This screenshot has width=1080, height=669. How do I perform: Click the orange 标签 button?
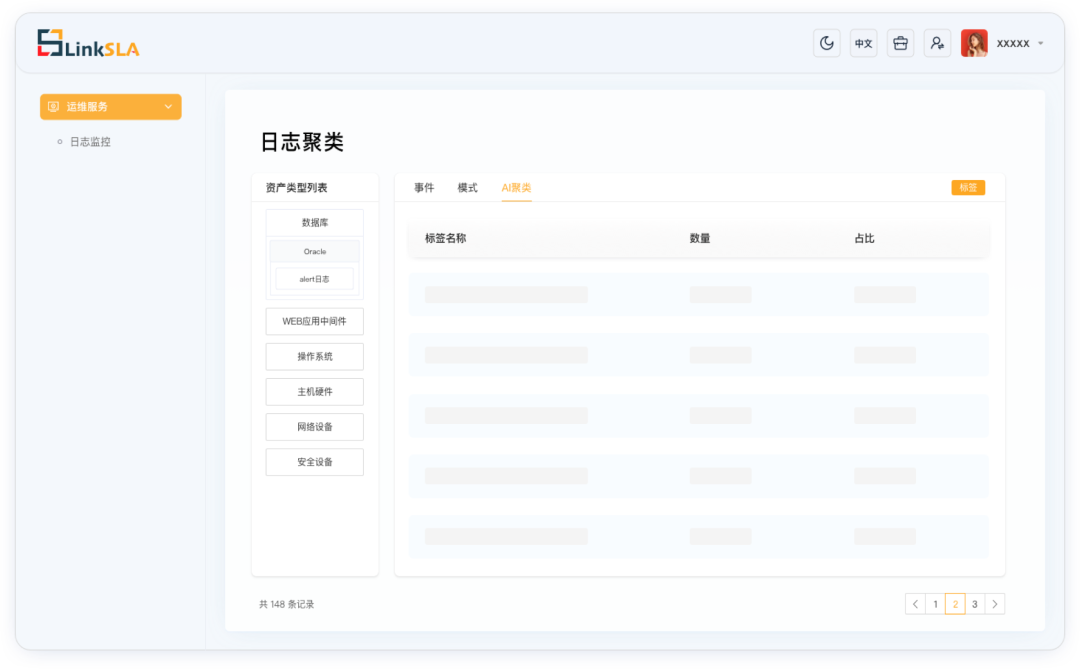[968, 187]
